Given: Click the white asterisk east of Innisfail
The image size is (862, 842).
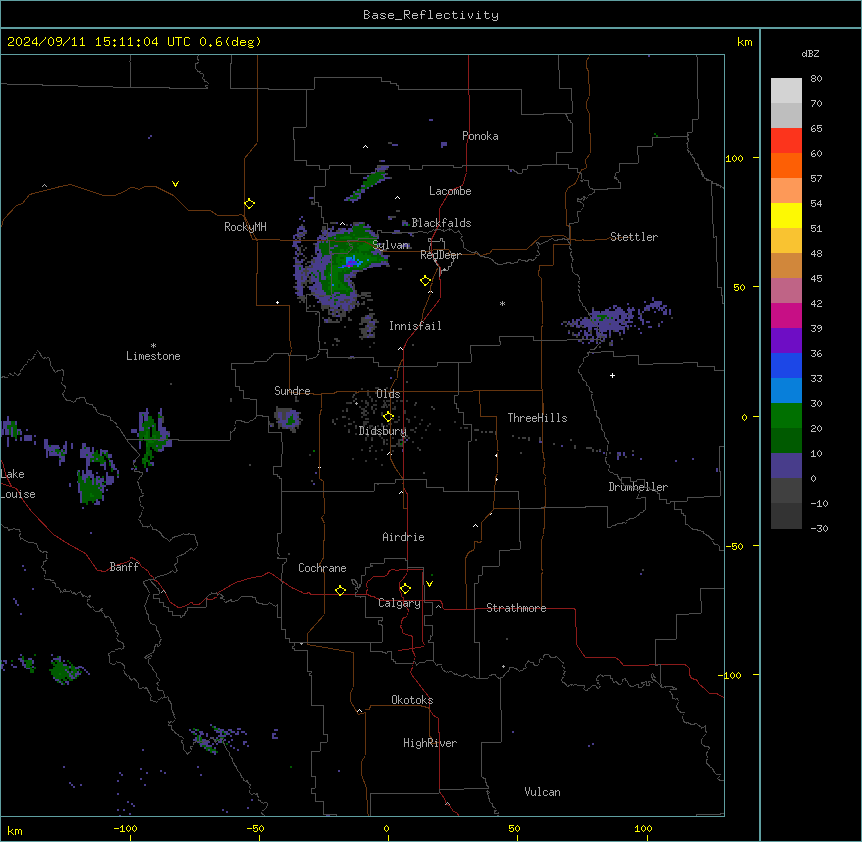Looking at the screenshot, I should (x=502, y=303).
